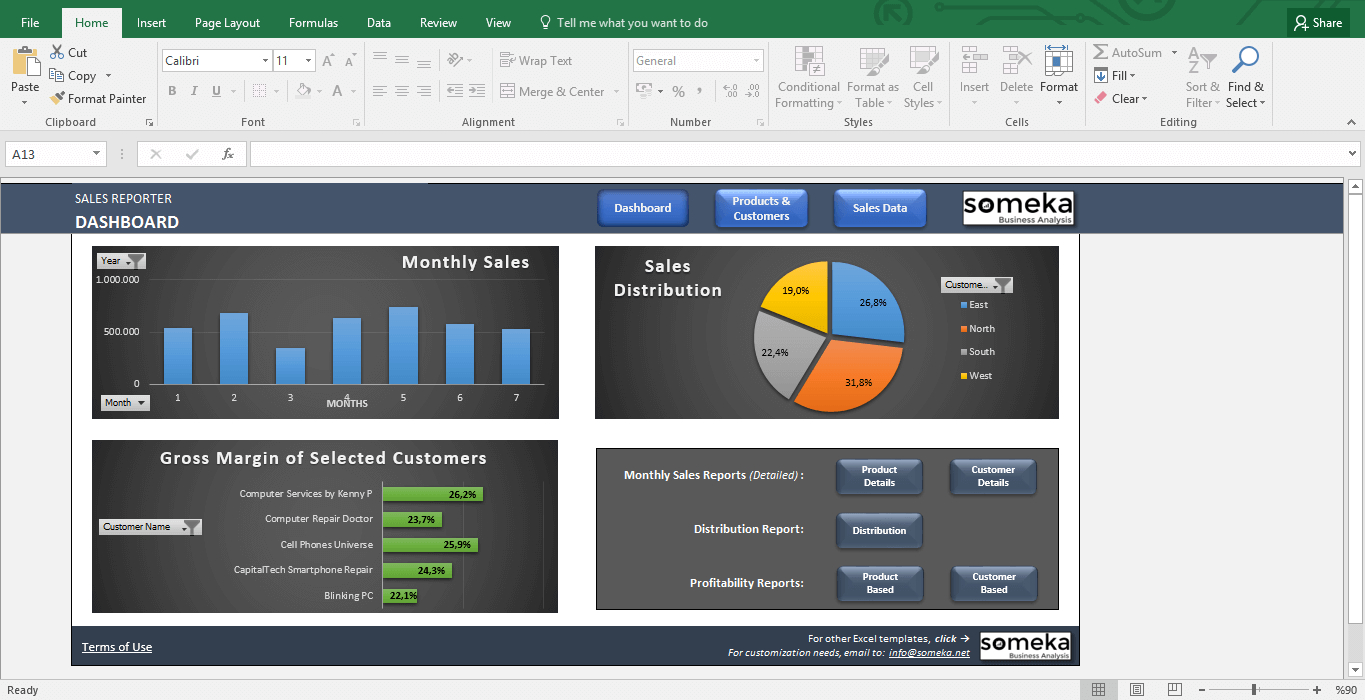The image size is (1365, 700).
Task: Open the Formulas ribbon tab
Action: pos(313,23)
